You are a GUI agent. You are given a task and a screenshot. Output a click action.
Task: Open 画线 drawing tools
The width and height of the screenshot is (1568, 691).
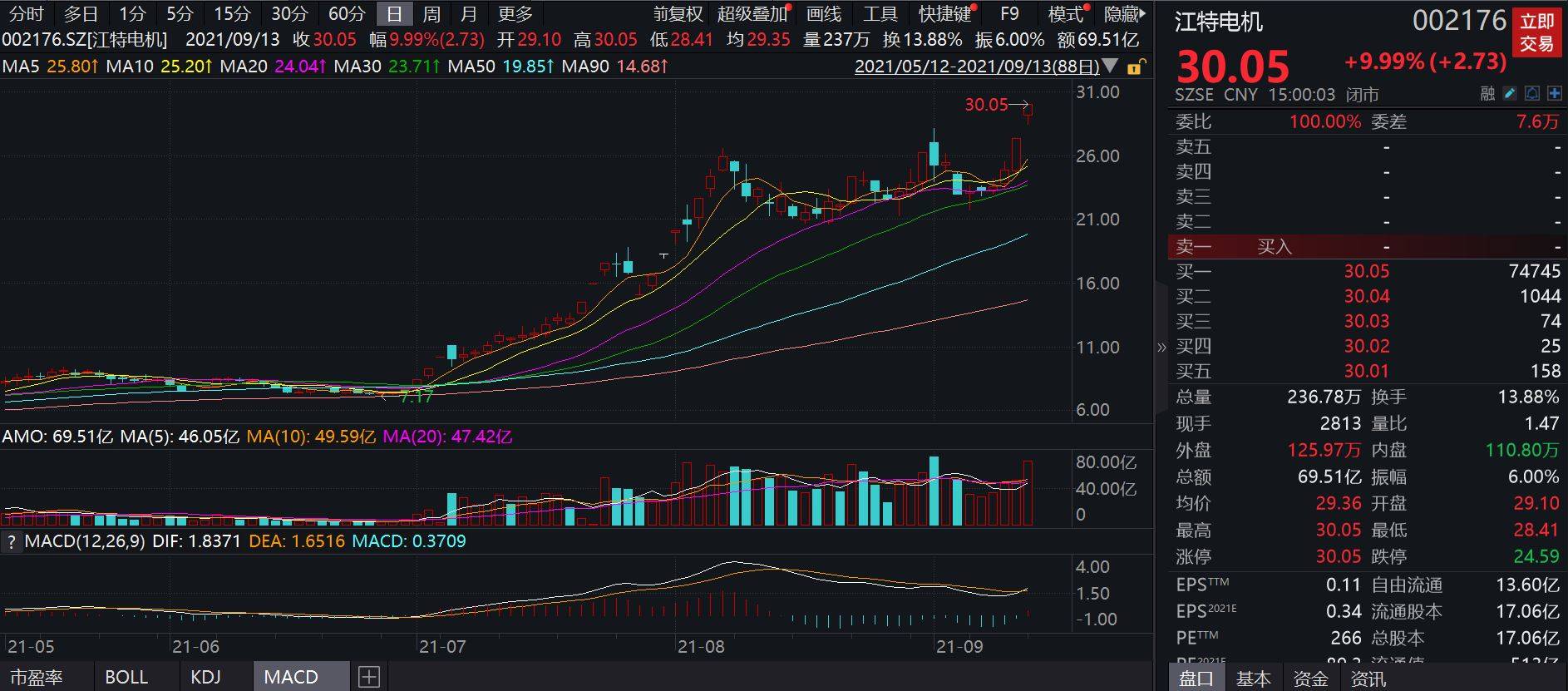(824, 14)
